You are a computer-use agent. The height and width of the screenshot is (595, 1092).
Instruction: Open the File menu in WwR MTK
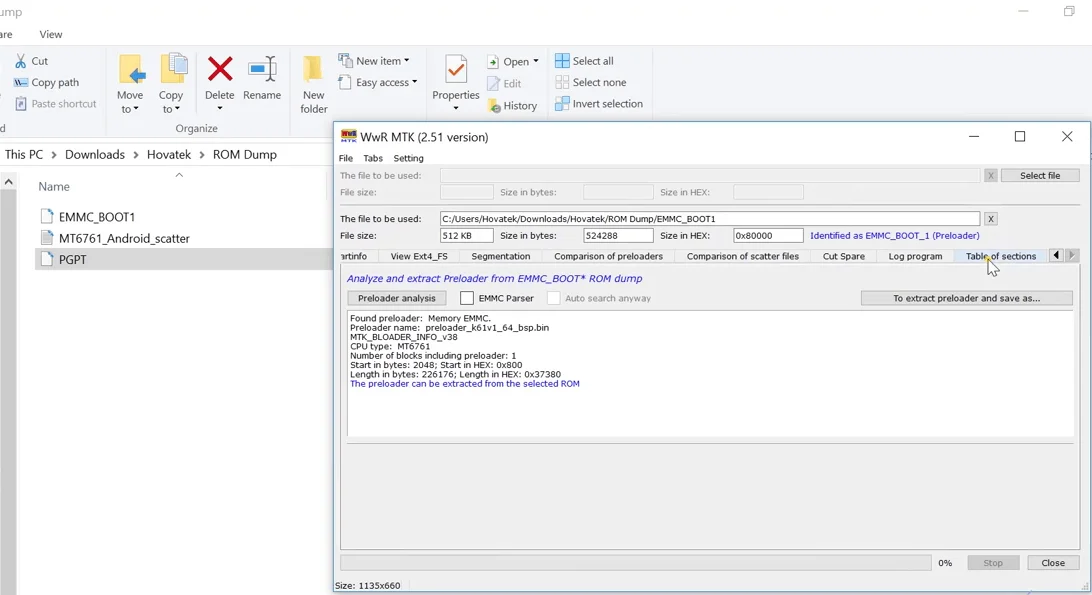point(345,158)
